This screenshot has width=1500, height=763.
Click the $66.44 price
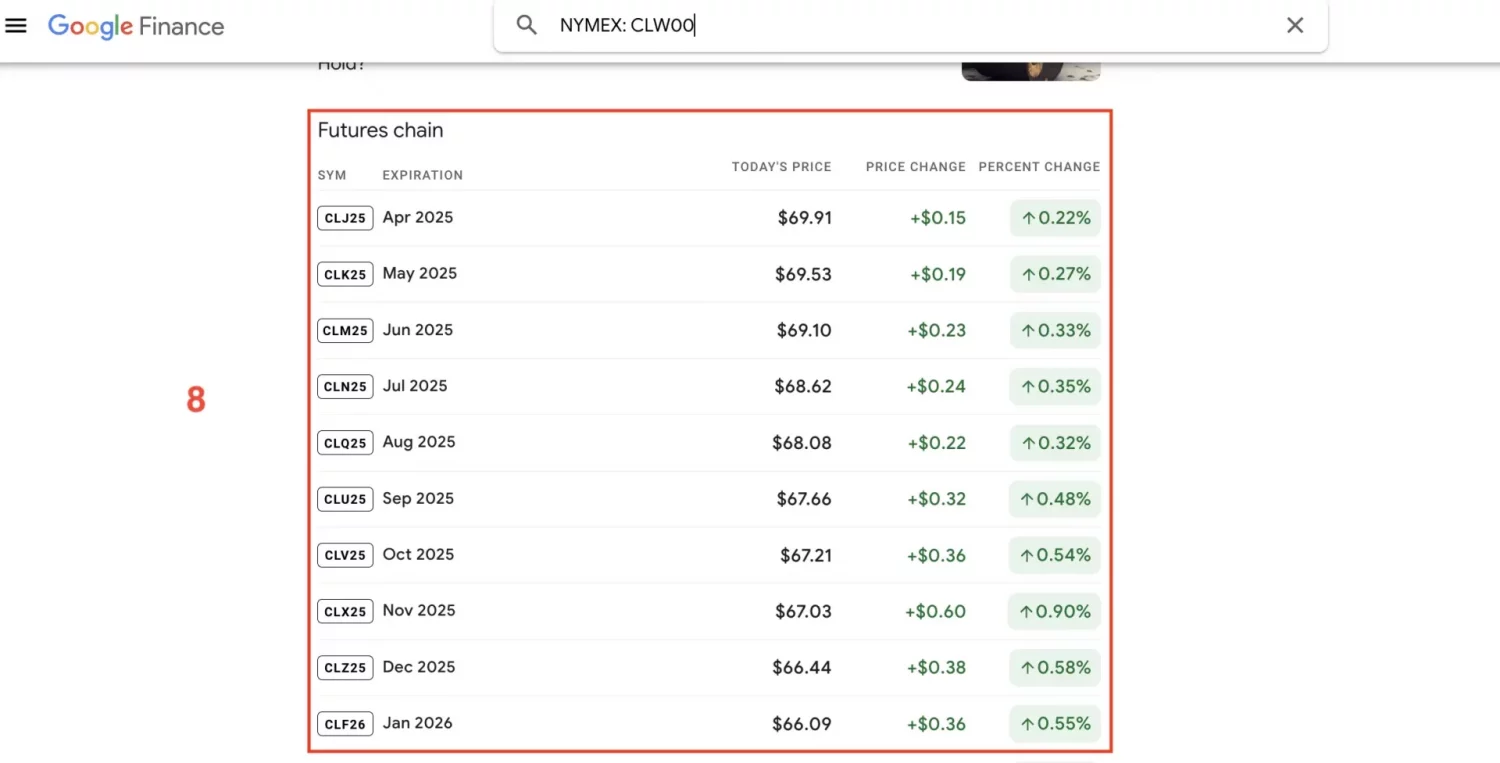coord(802,667)
